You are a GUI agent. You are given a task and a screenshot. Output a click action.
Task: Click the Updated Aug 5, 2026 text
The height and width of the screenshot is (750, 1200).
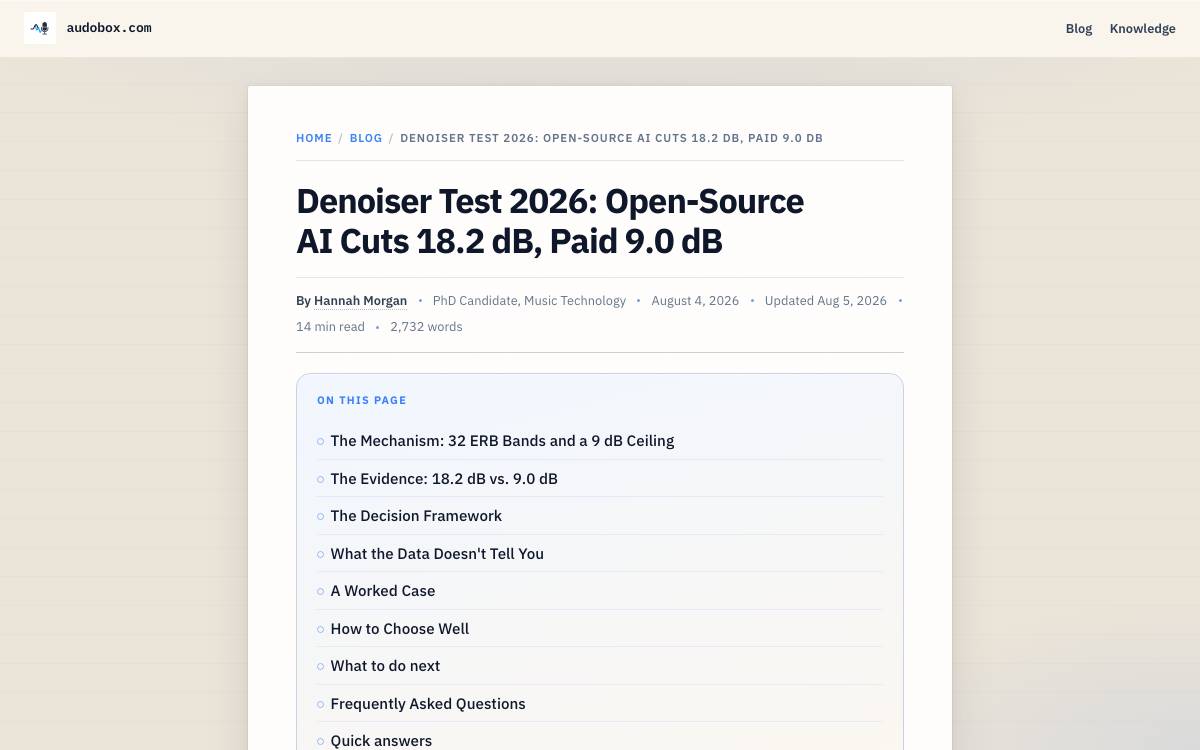(825, 301)
